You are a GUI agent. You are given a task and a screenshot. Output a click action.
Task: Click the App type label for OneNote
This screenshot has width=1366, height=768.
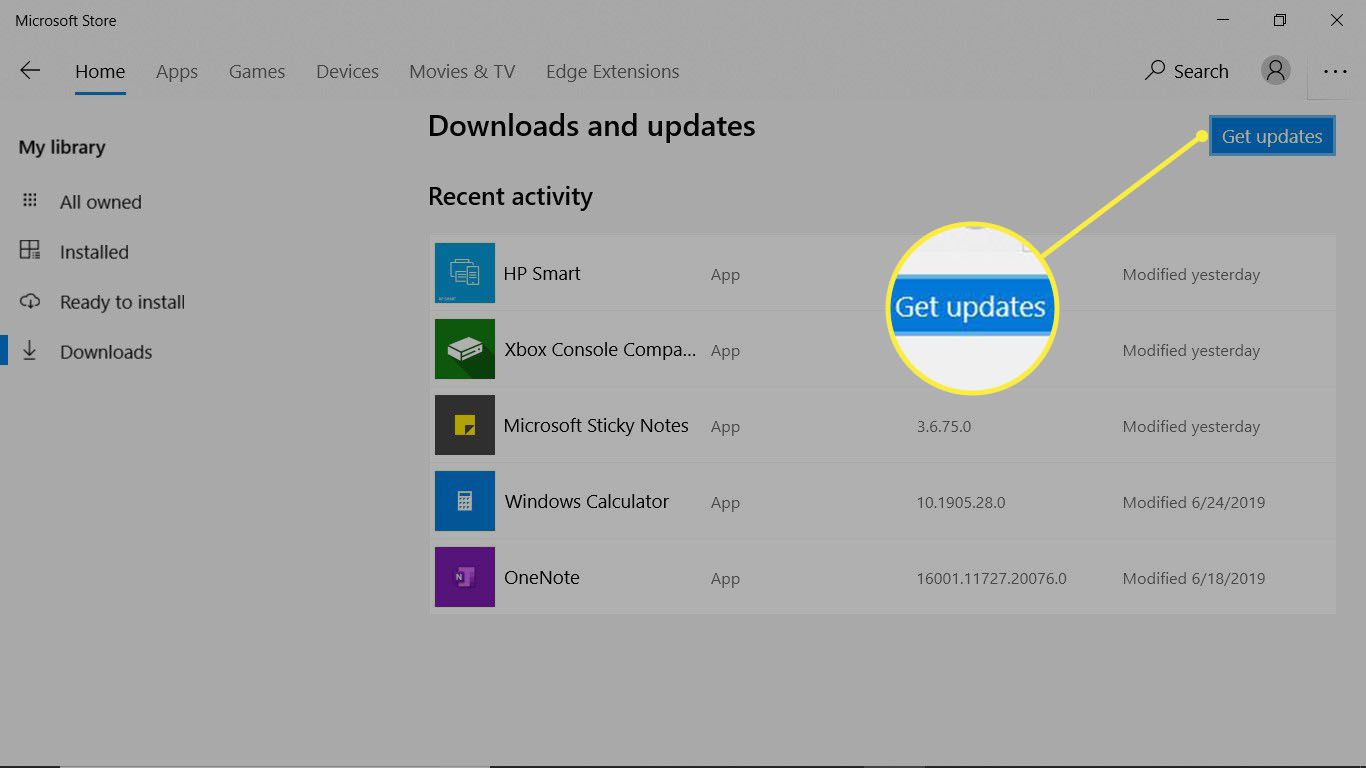(725, 579)
